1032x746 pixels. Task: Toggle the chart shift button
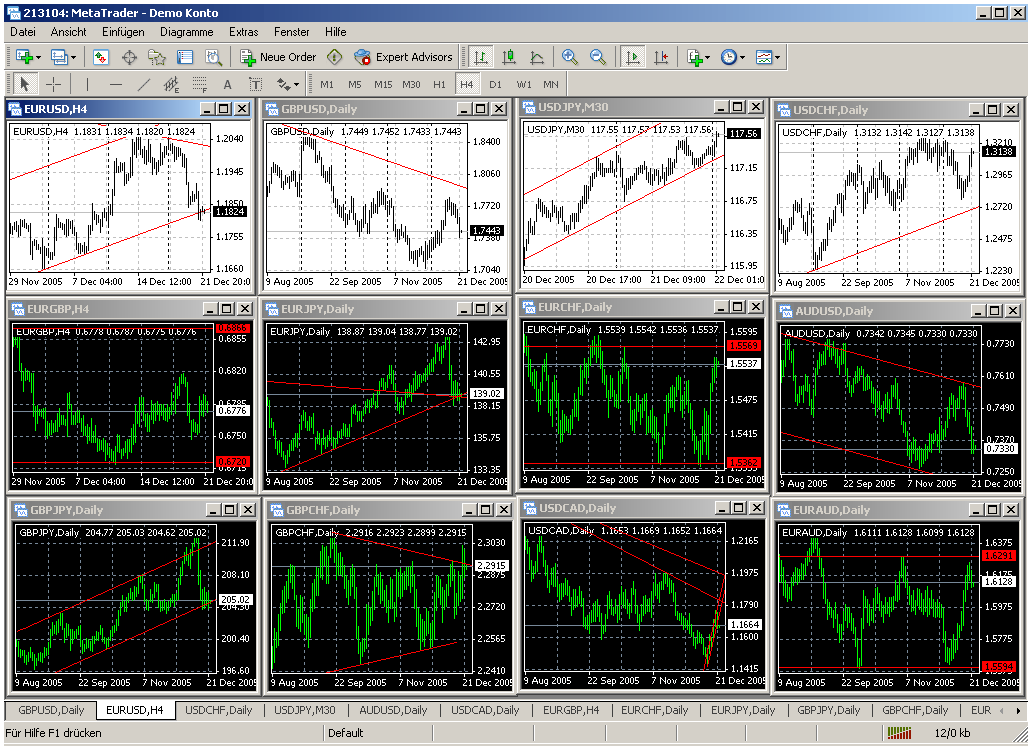pos(659,57)
